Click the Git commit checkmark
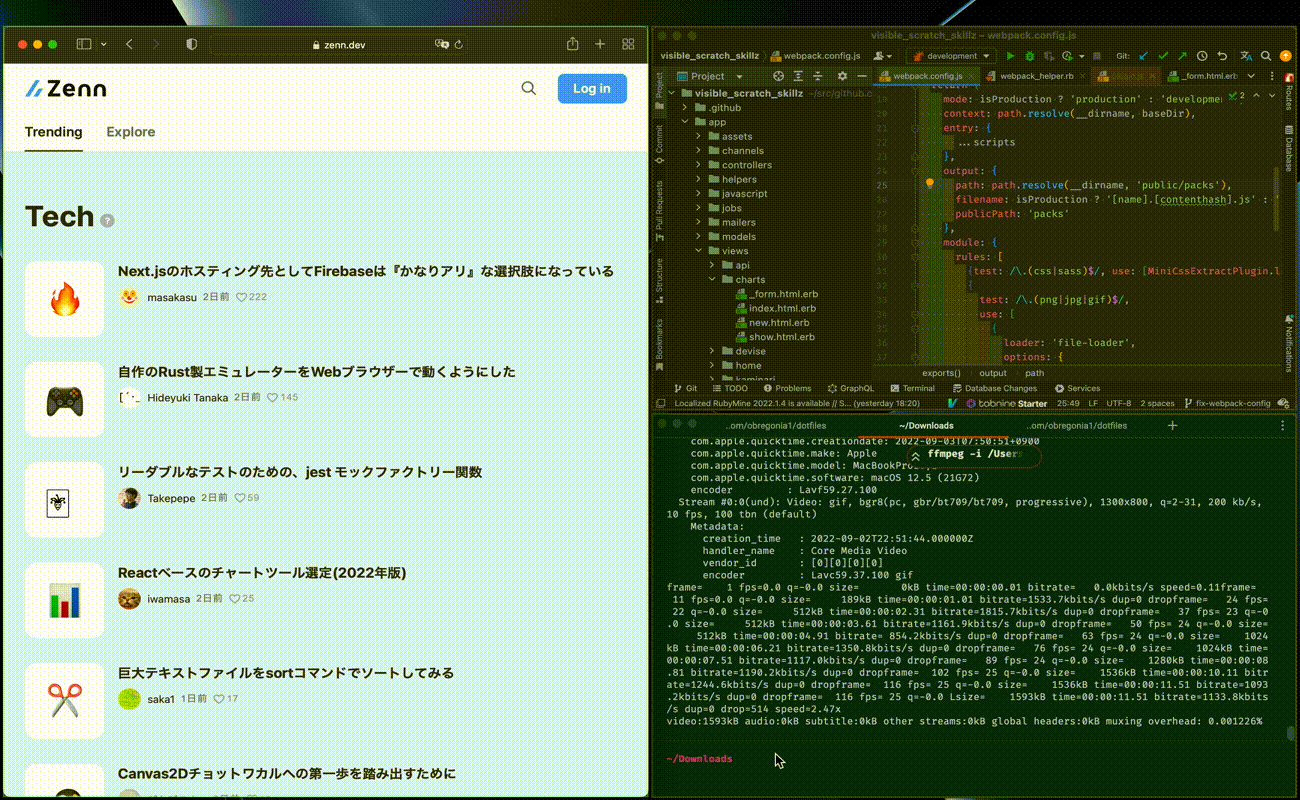Viewport: 1300px width, 800px height. [1163, 56]
